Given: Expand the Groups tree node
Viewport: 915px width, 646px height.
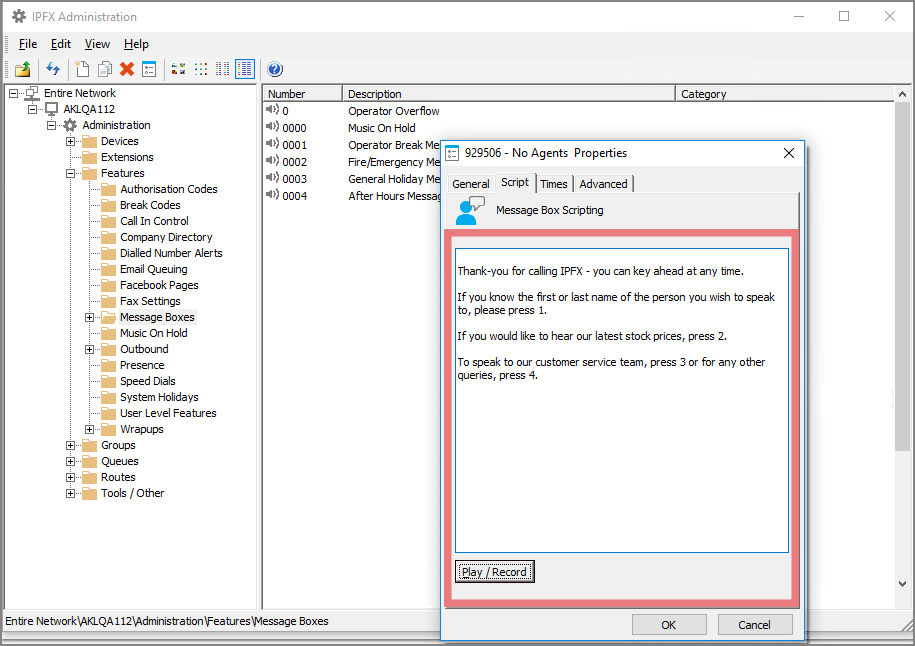Looking at the screenshot, I should 71,445.
